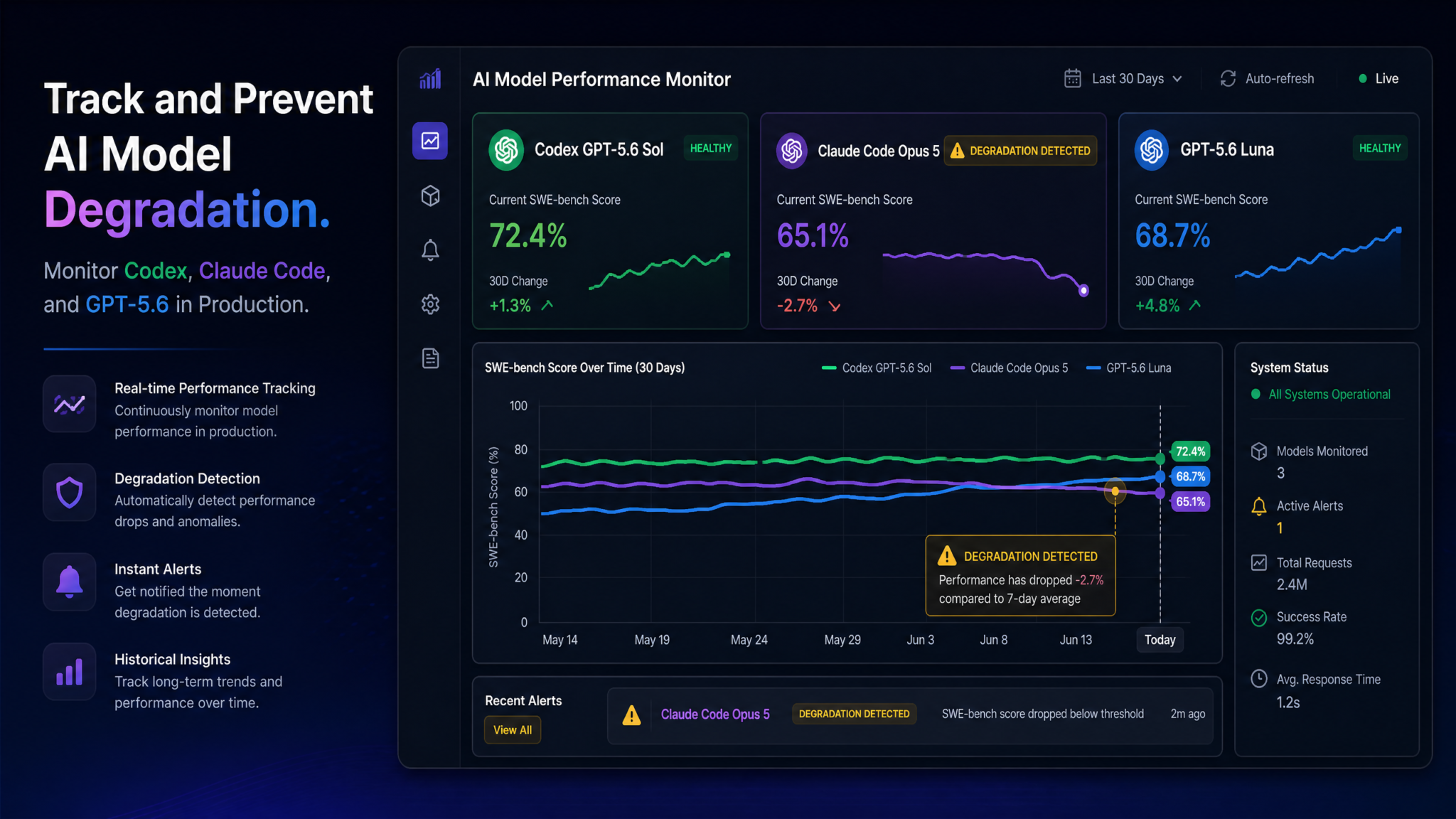Click the View All alerts button

pos(513,730)
